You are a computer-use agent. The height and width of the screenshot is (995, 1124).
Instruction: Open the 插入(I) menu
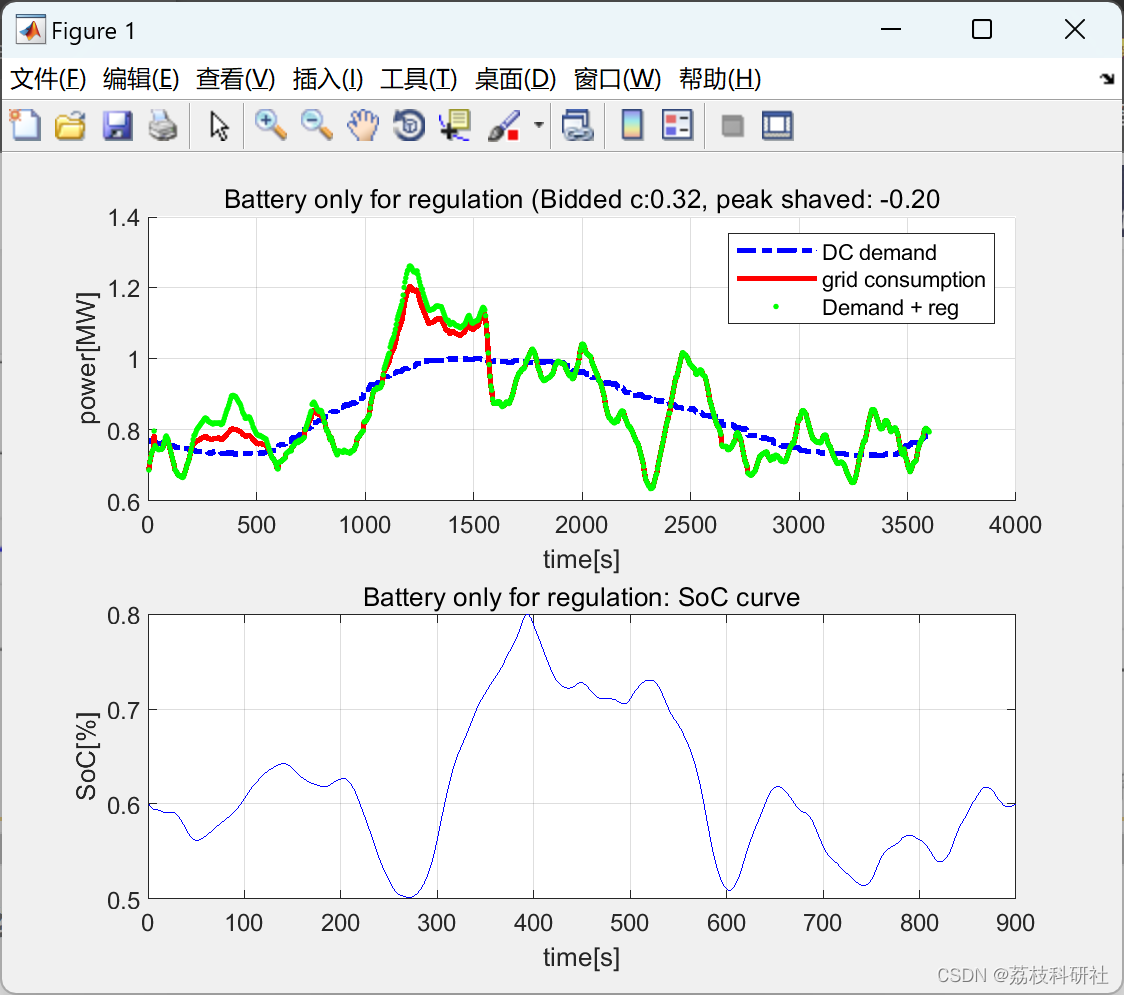tap(328, 79)
